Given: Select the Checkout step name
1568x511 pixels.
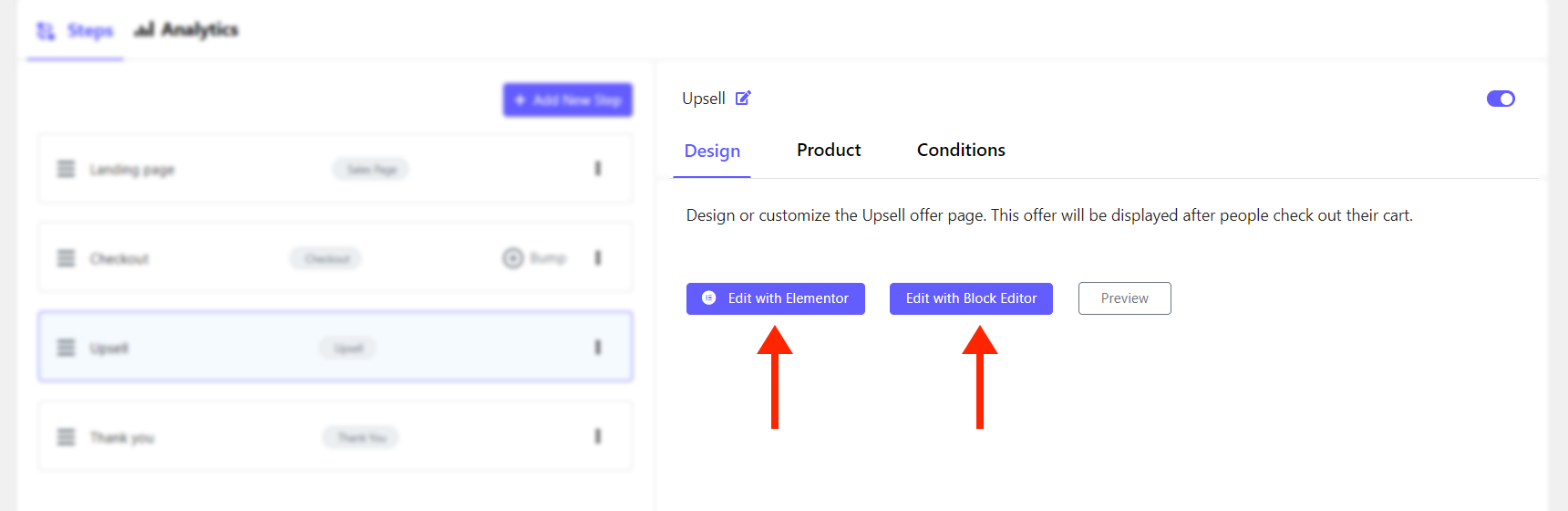Looking at the screenshot, I should [119, 259].
